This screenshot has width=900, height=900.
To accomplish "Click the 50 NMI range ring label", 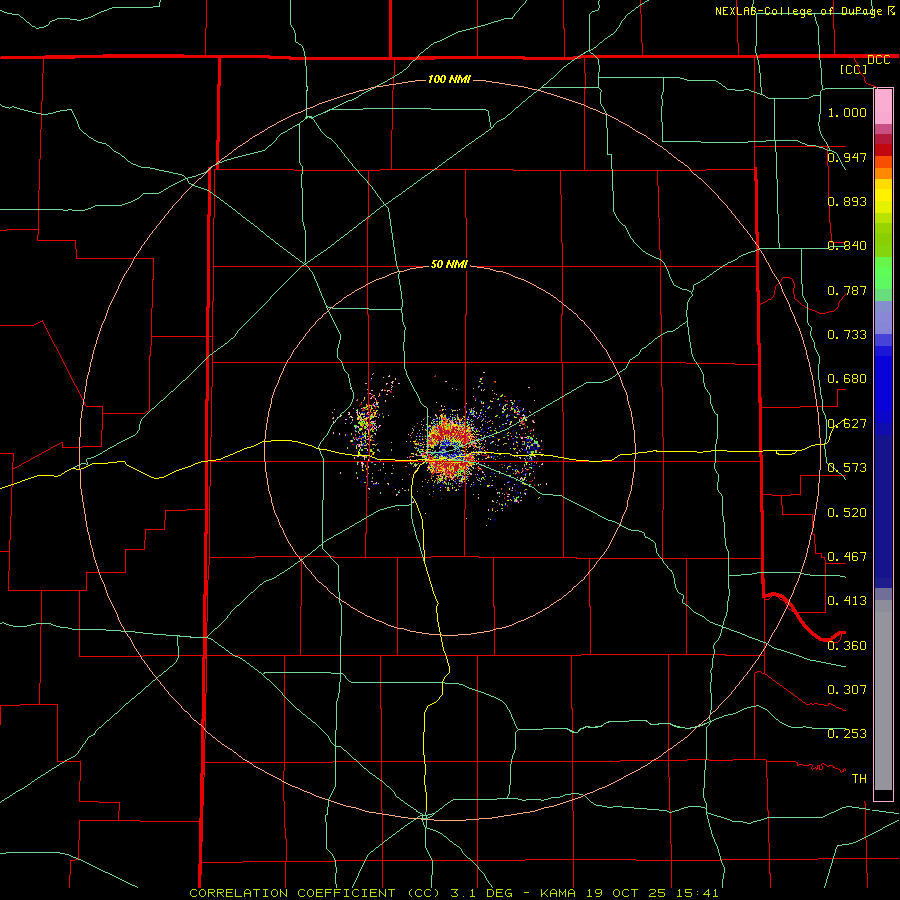I will (449, 265).
